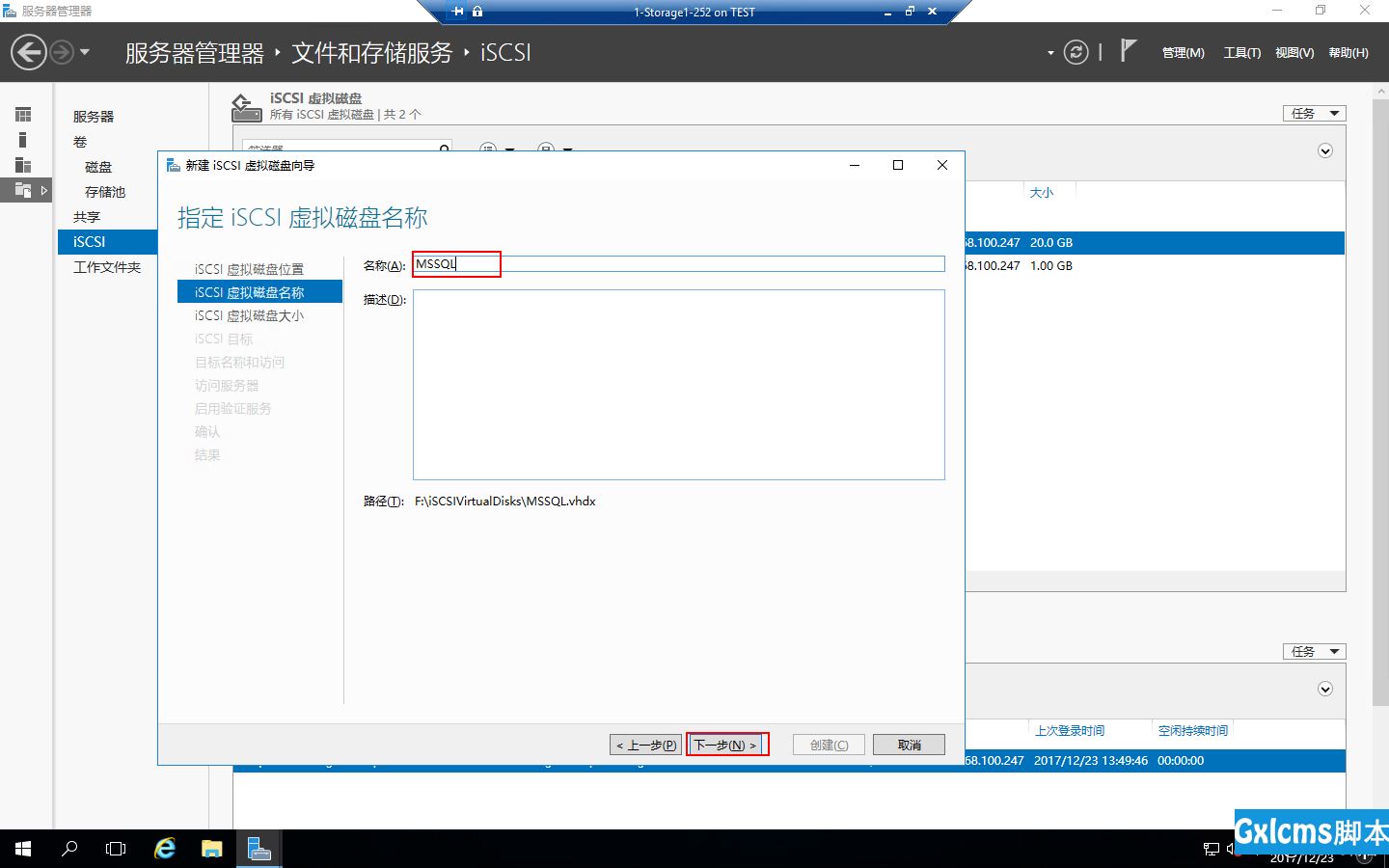
Task: Open the 管理(M) menu
Action: point(1183,53)
